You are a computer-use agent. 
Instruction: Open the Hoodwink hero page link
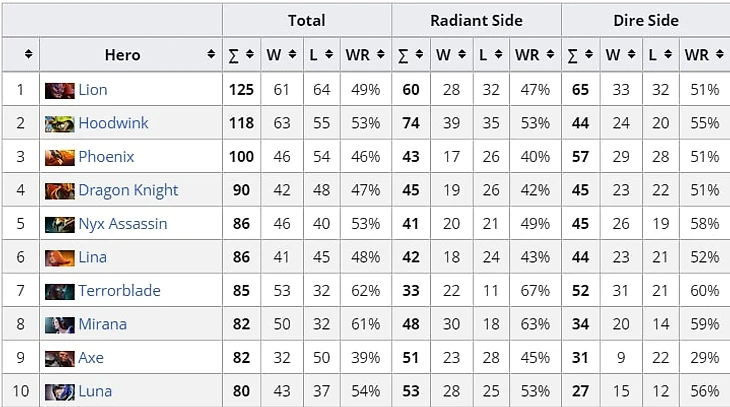113,123
